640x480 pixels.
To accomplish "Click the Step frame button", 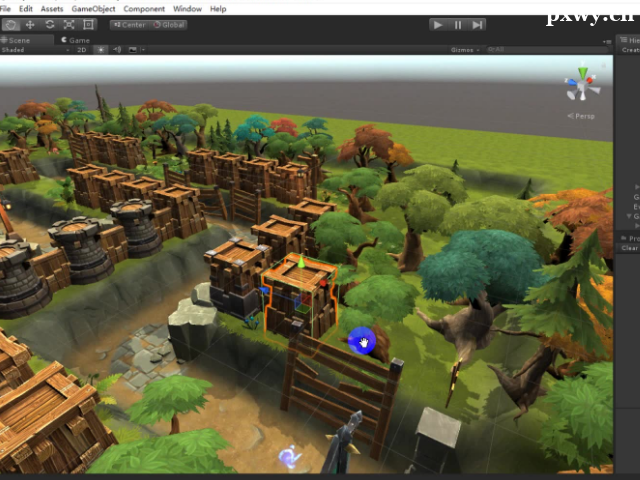I will click(478, 24).
